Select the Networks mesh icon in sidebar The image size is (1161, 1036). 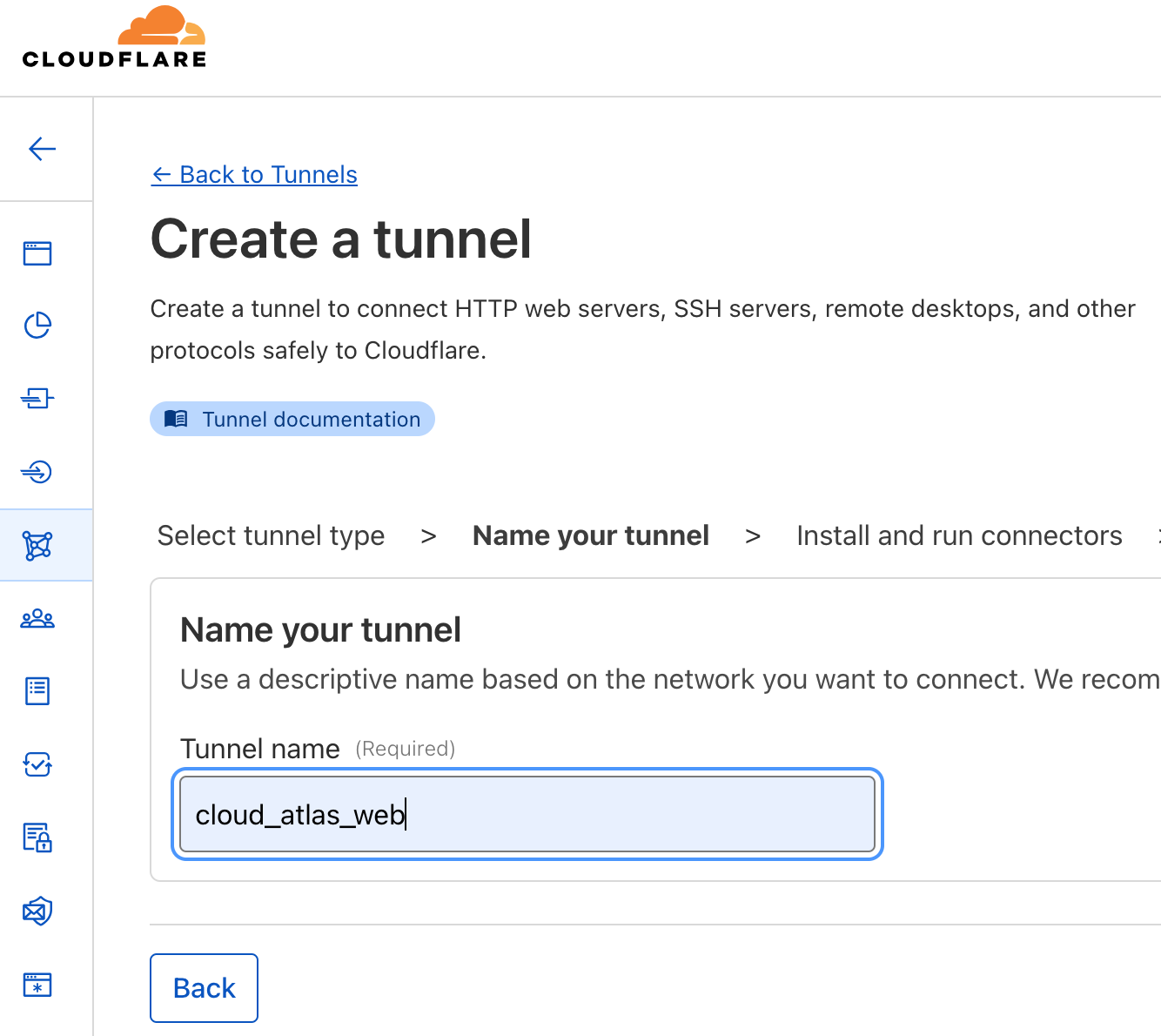[37, 546]
